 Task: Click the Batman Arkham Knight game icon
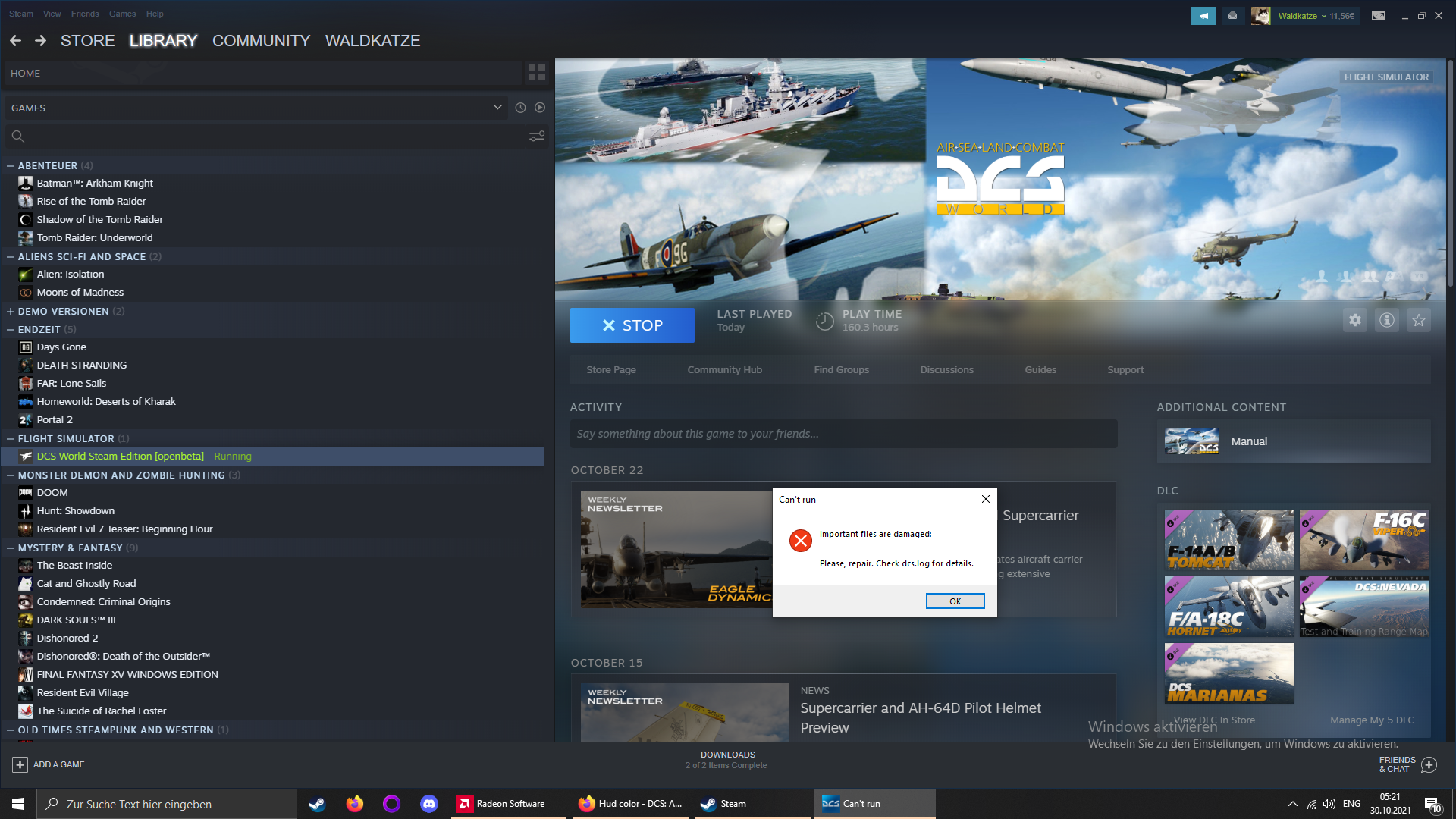pos(26,183)
